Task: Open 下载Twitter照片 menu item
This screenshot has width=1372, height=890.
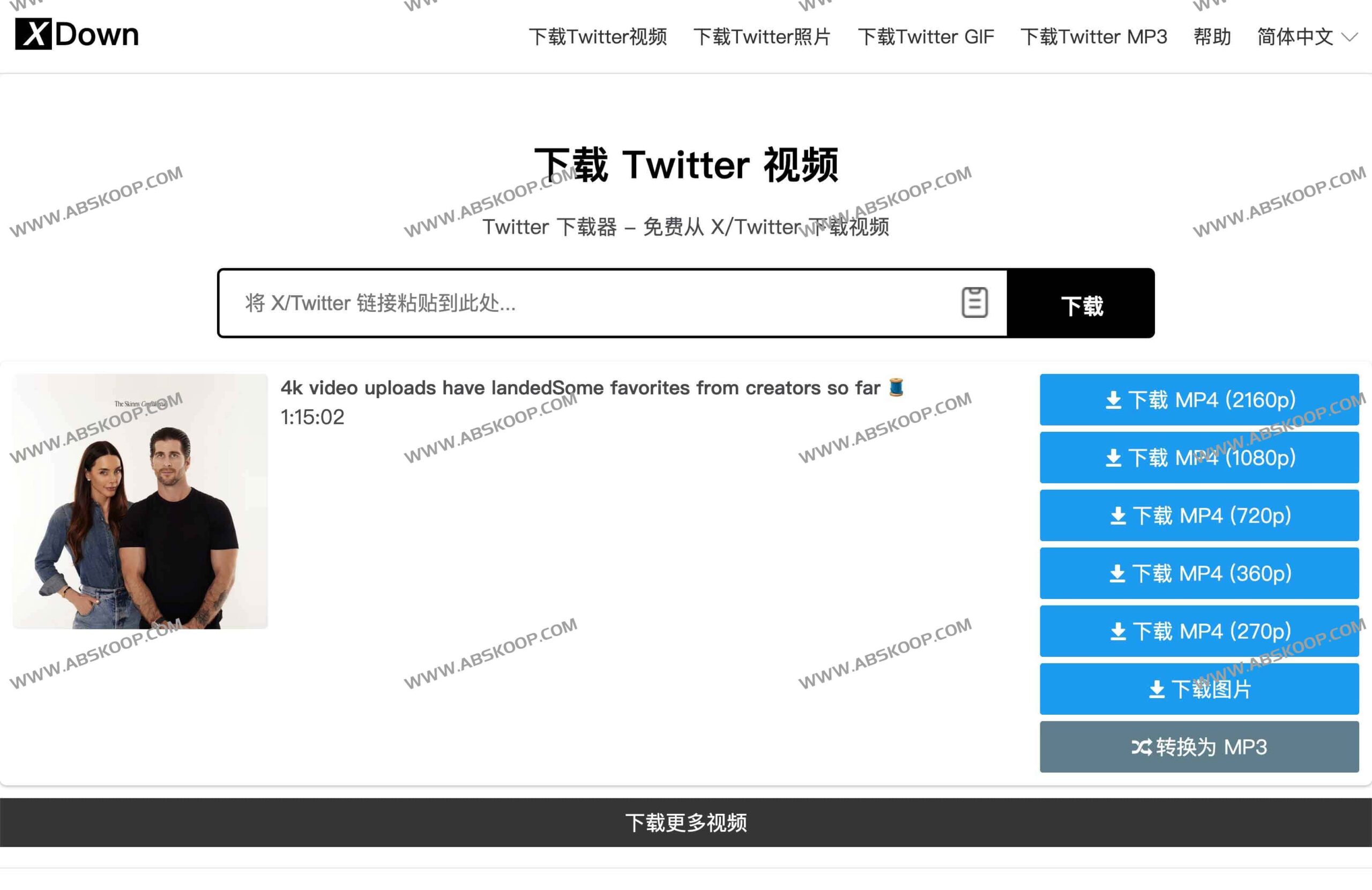Action: pyautogui.click(x=762, y=36)
